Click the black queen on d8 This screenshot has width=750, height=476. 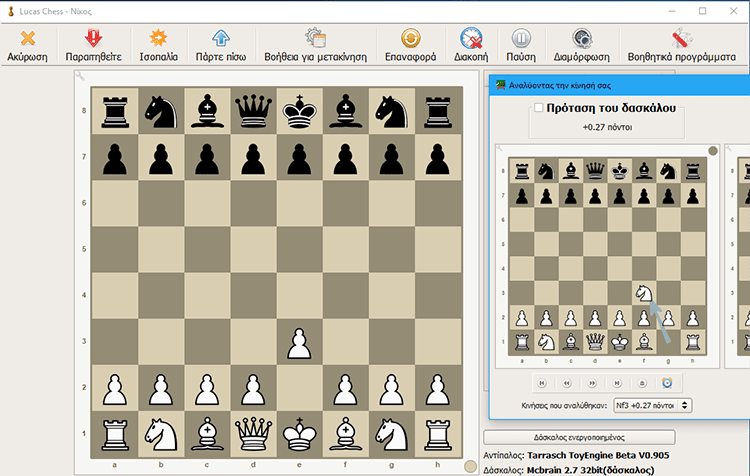coord(254,111)
